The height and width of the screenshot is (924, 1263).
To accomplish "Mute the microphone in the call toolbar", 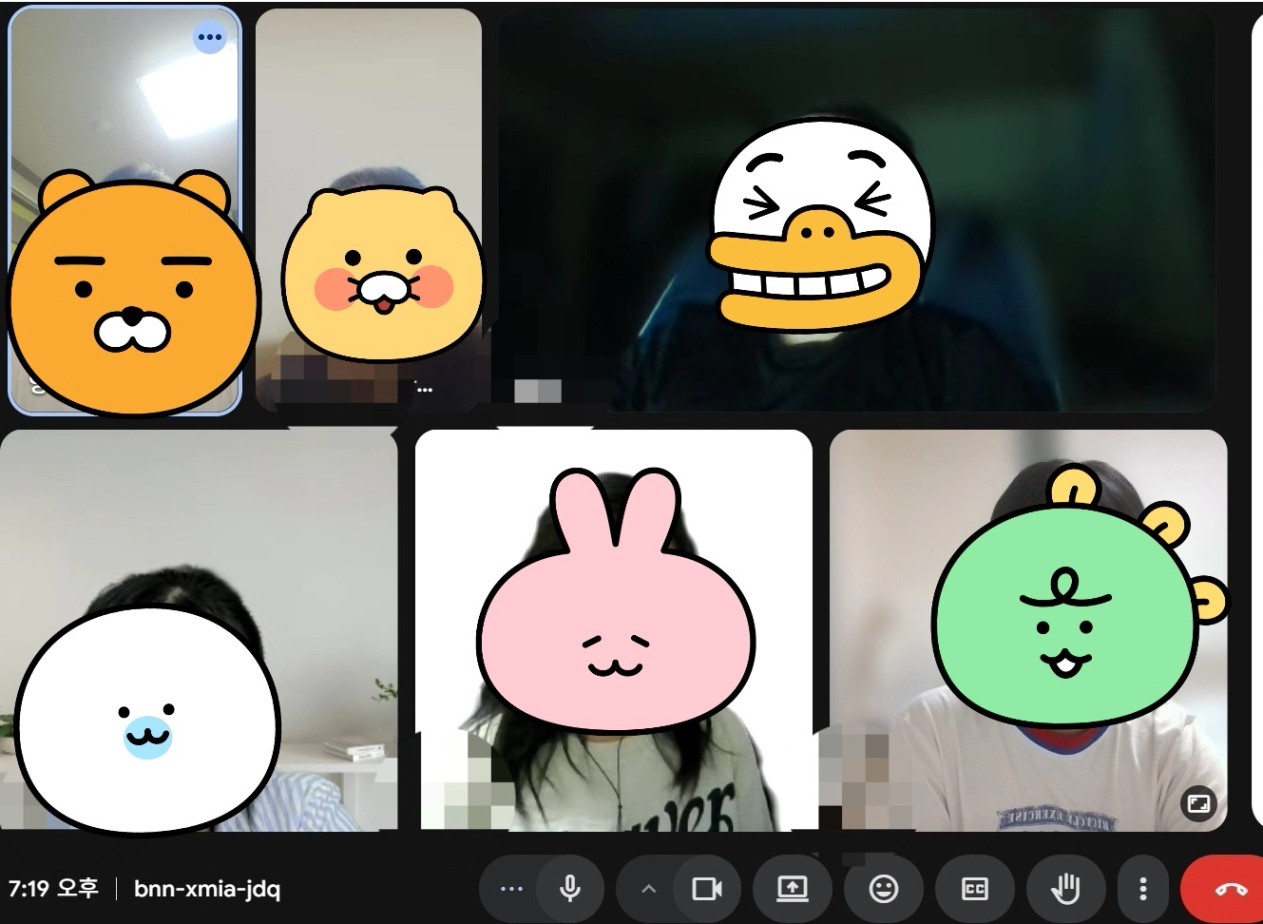I will (x=570, y=888).
